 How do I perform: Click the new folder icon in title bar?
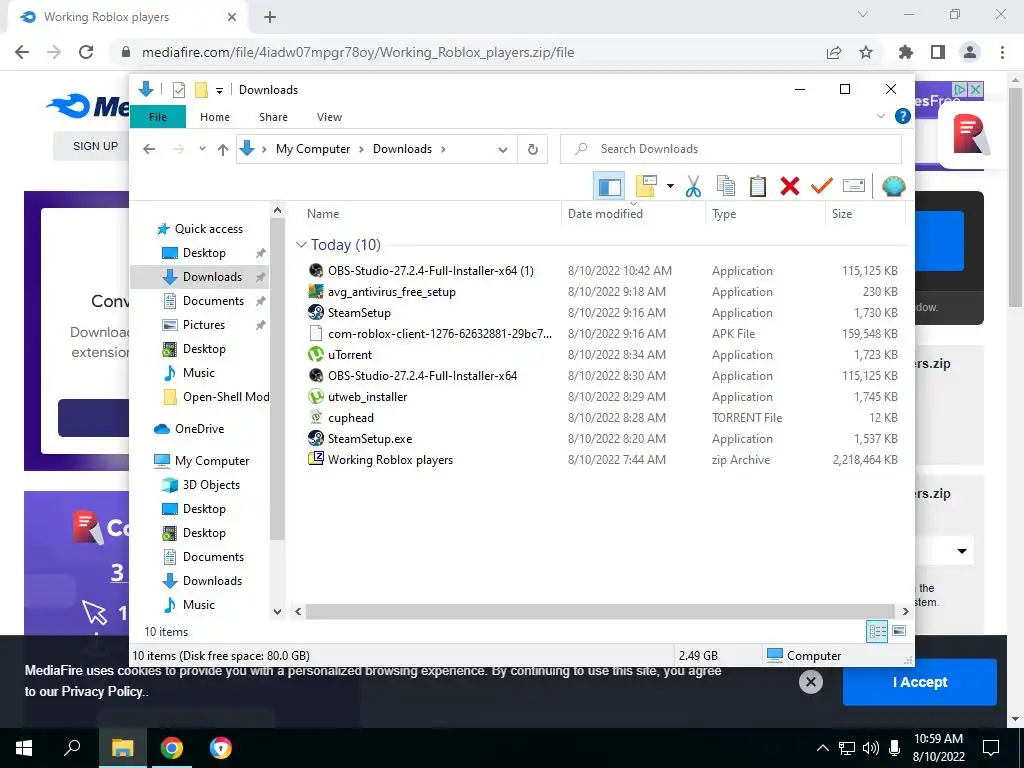pyautogui.click(x=201, y=89)
